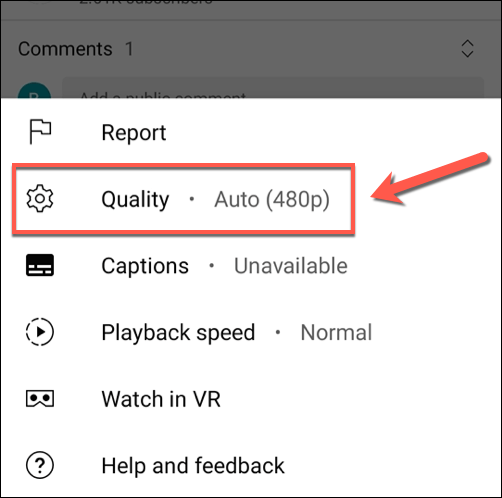The height and width of the screenshot is (498, 502).
Task: Click the Playback speed dashed-circle icon
Action: 40,332
